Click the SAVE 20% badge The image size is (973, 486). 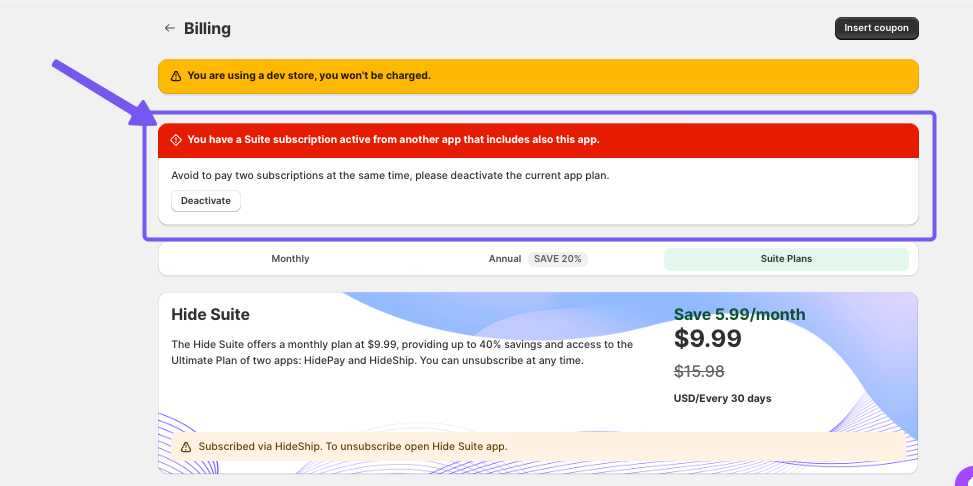(x=558, y=259)
